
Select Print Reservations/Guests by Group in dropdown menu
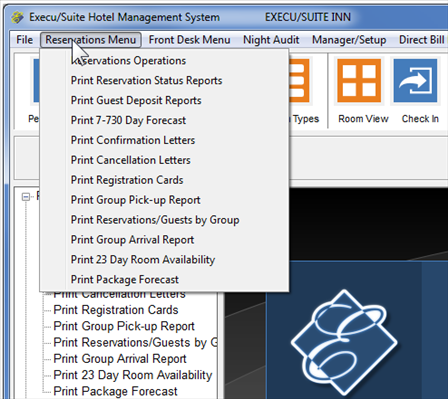point(164,220)
